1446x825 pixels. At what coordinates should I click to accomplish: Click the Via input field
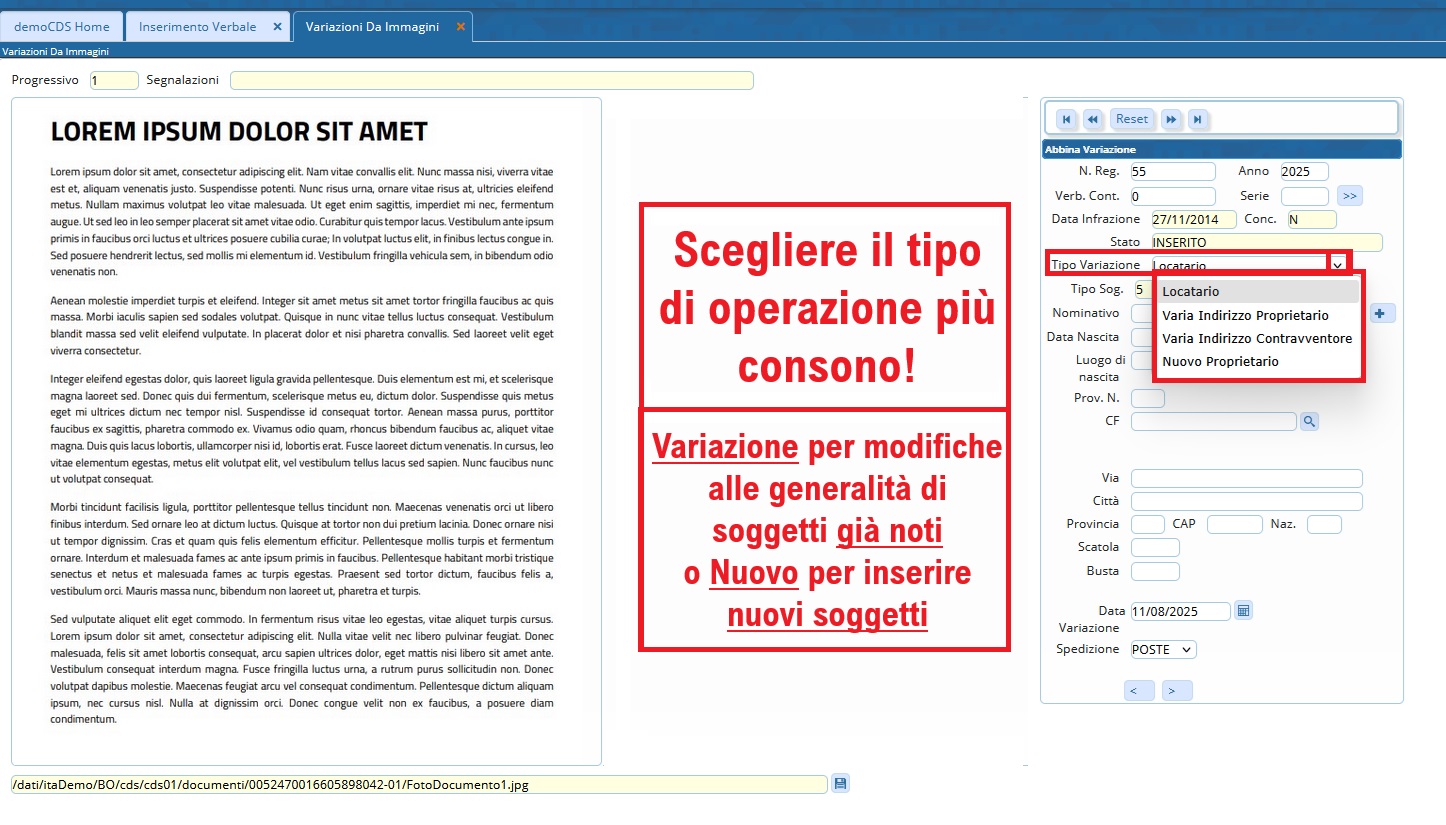coord(1247,478)
